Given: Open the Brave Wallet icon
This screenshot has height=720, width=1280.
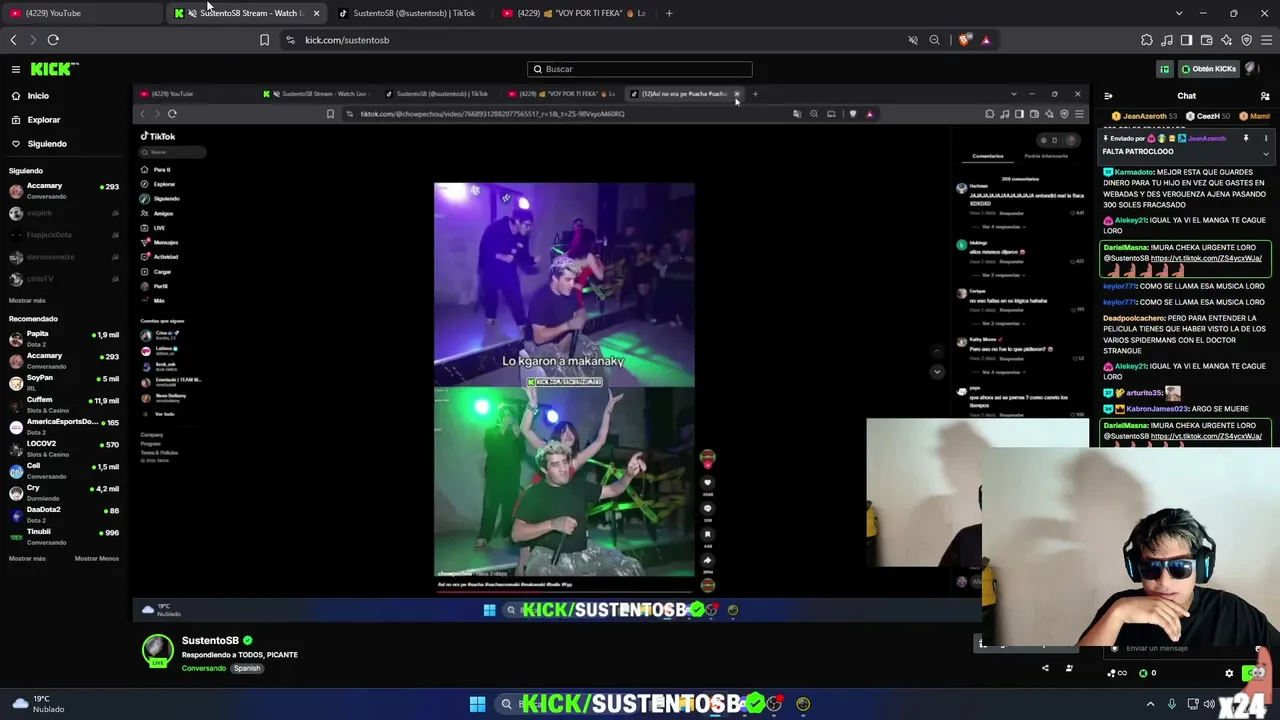Looking at the screenshot, I should (x=1207, y=40).
